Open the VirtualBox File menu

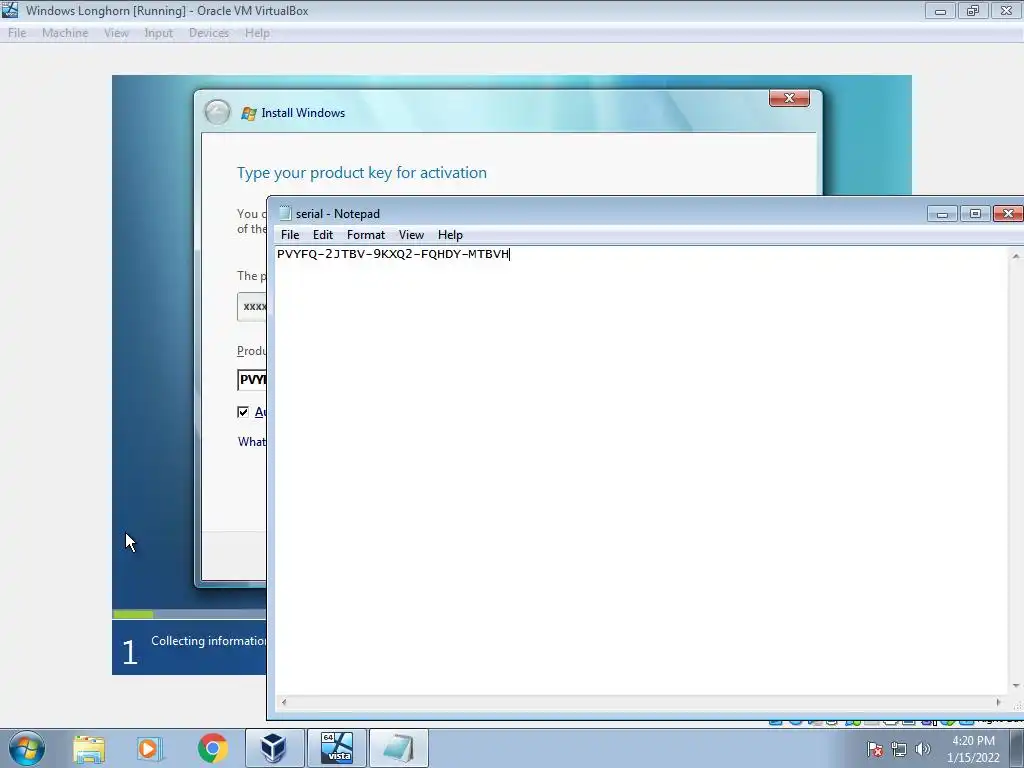[17, 33]
